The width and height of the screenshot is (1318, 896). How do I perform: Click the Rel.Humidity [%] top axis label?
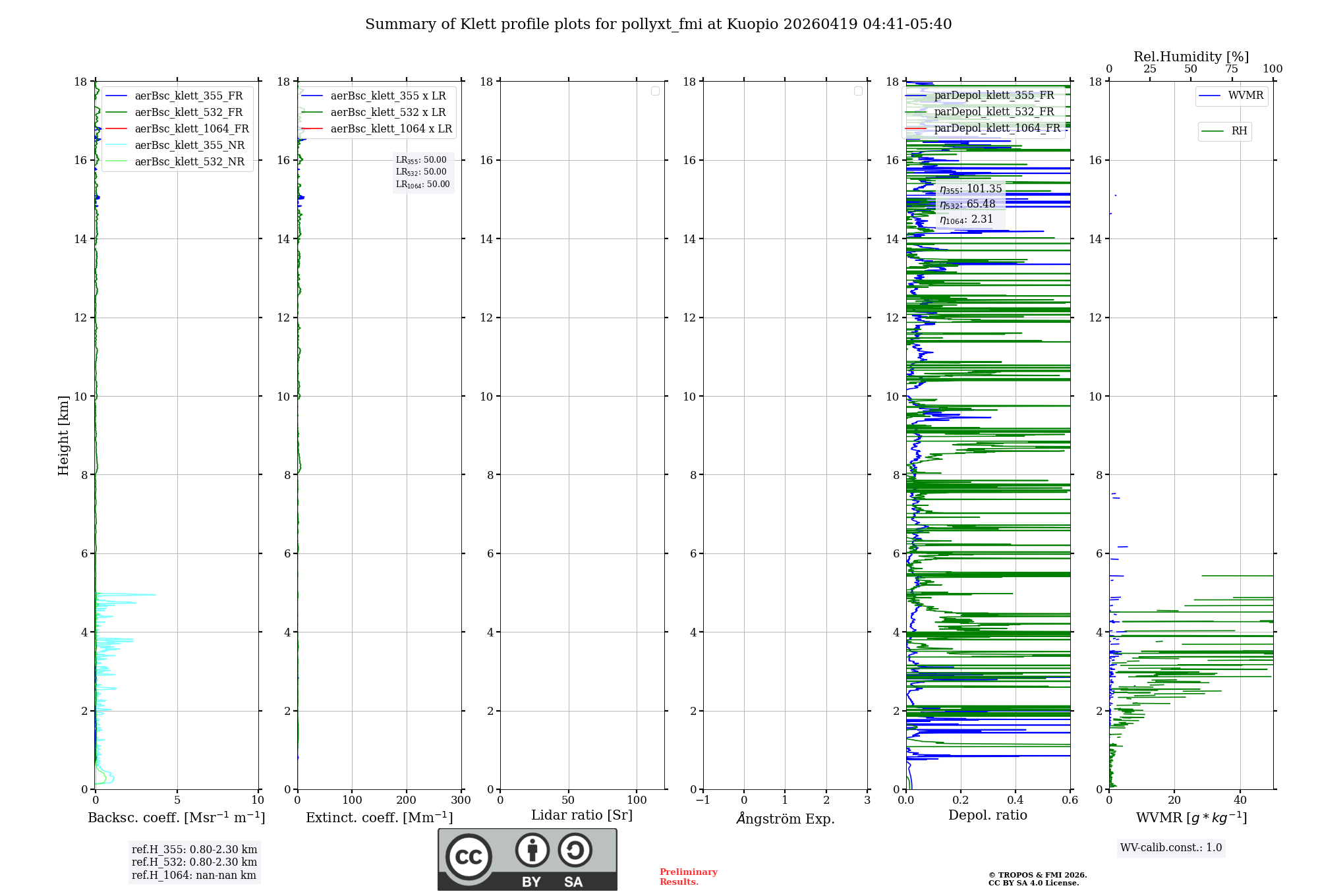click(1191, 57)
